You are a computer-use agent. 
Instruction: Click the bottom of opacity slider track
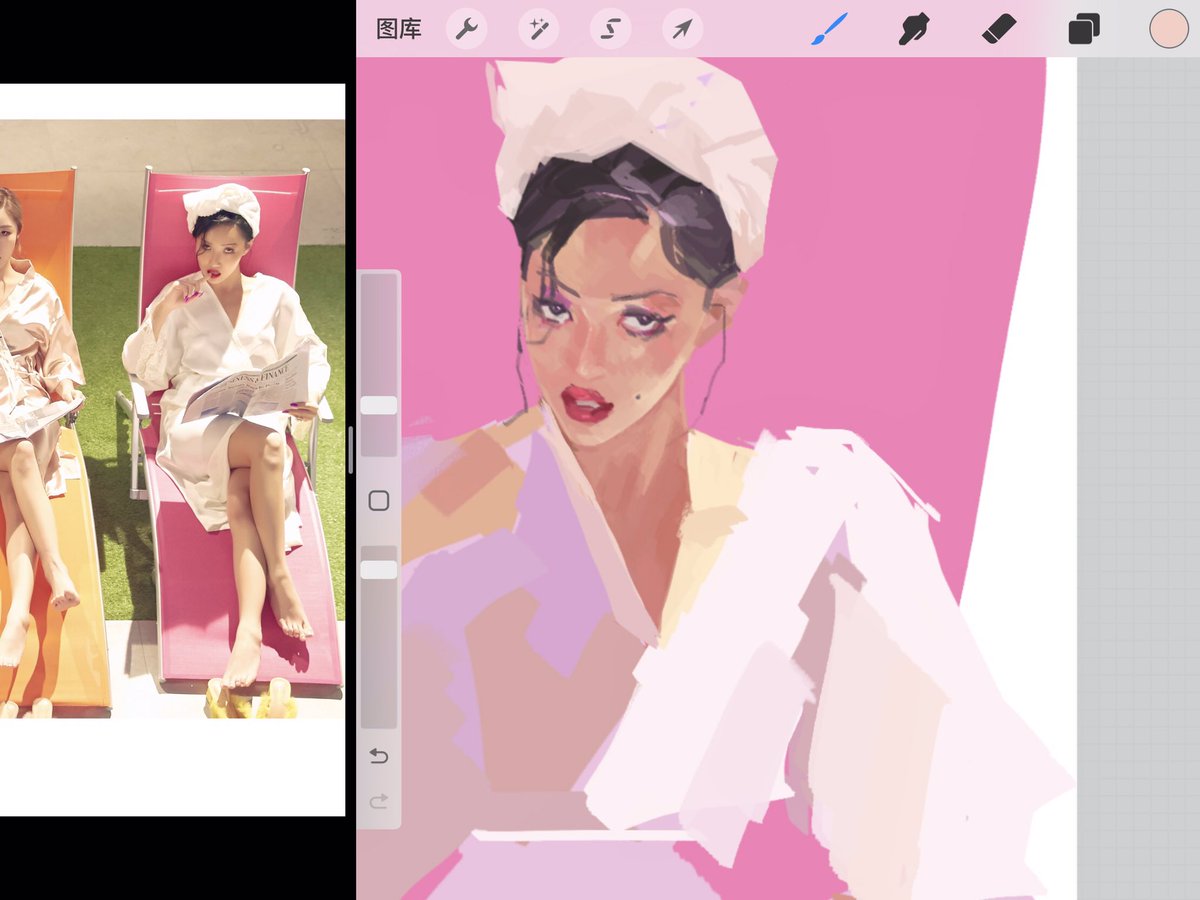379,720
